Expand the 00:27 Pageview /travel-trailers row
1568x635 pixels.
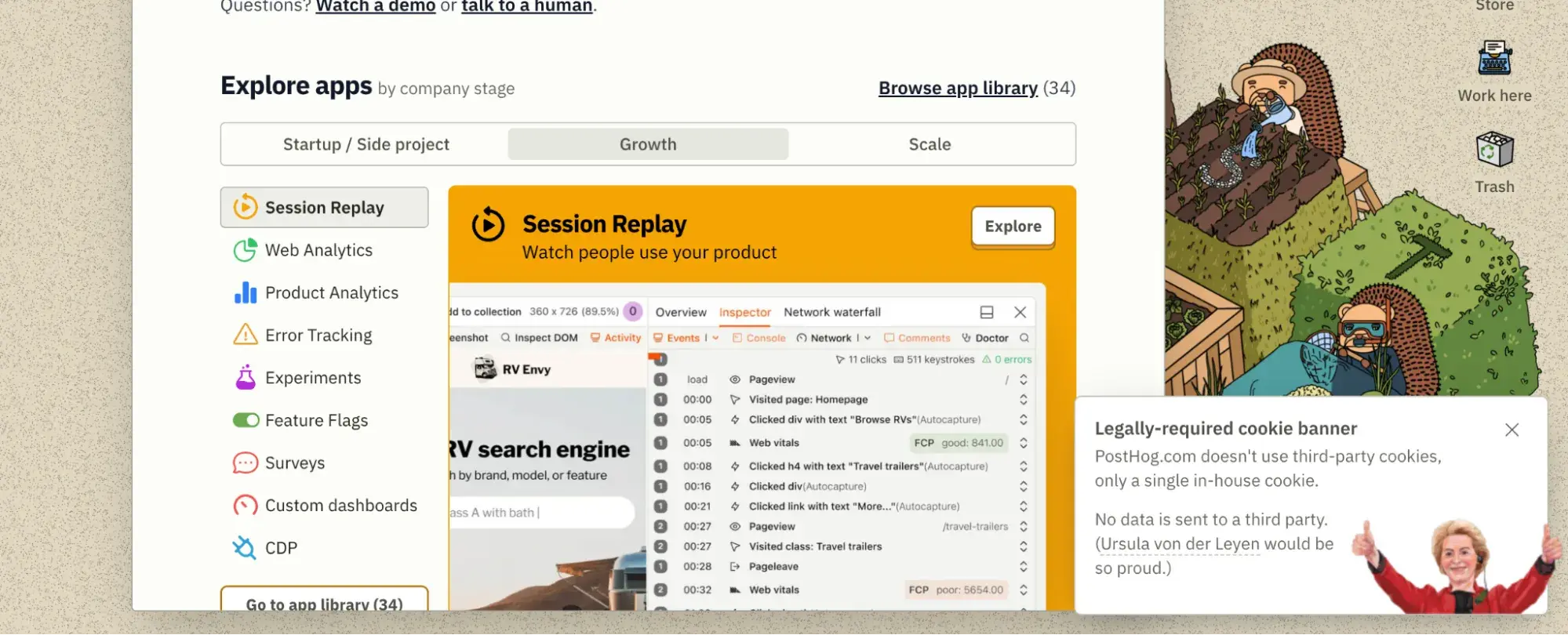click(1024, 527)
